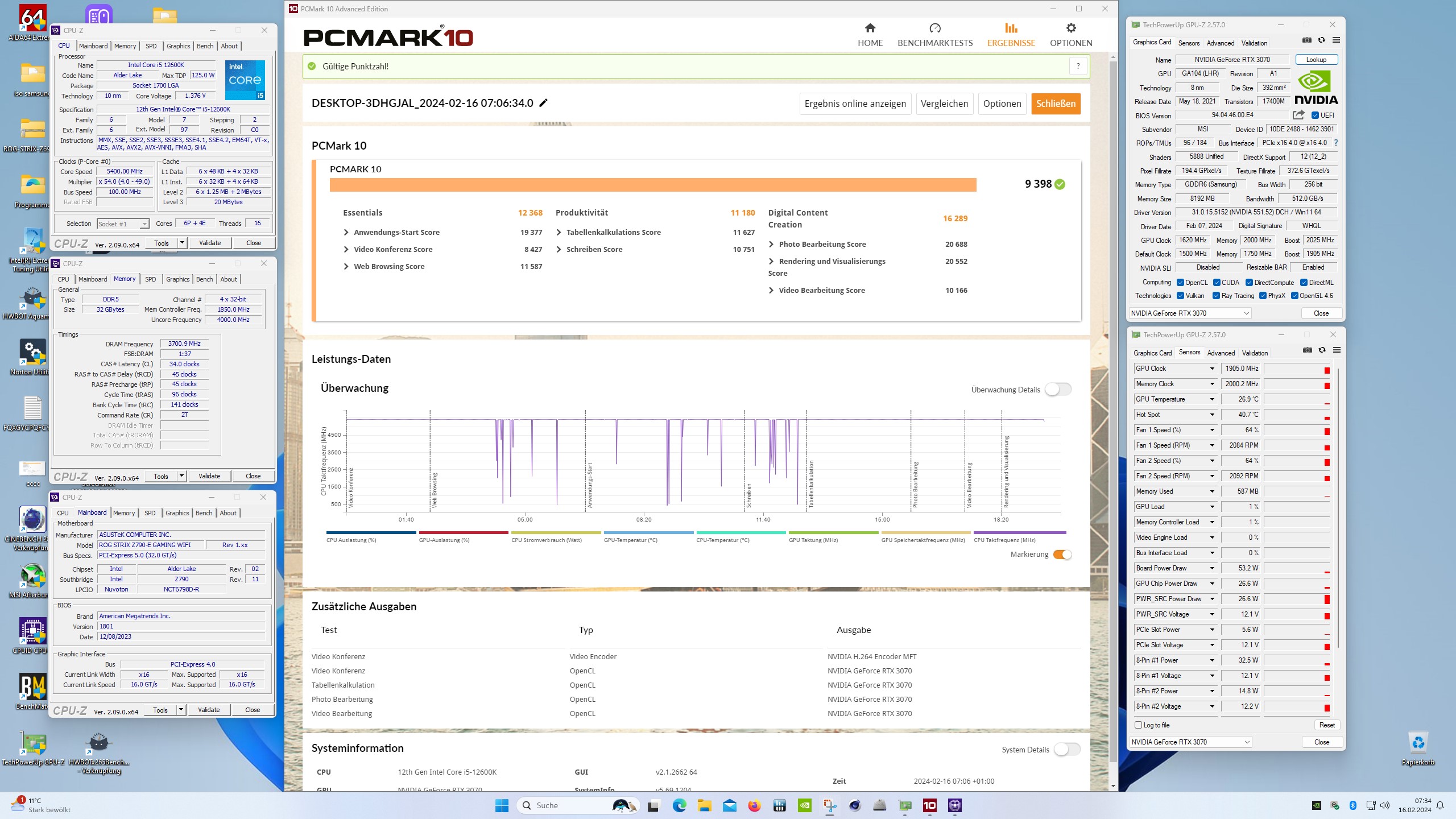Screen dimensions: 1456x819
Task: Click refresh icon in upper GPU-Z window
Action: point(1321,40)
